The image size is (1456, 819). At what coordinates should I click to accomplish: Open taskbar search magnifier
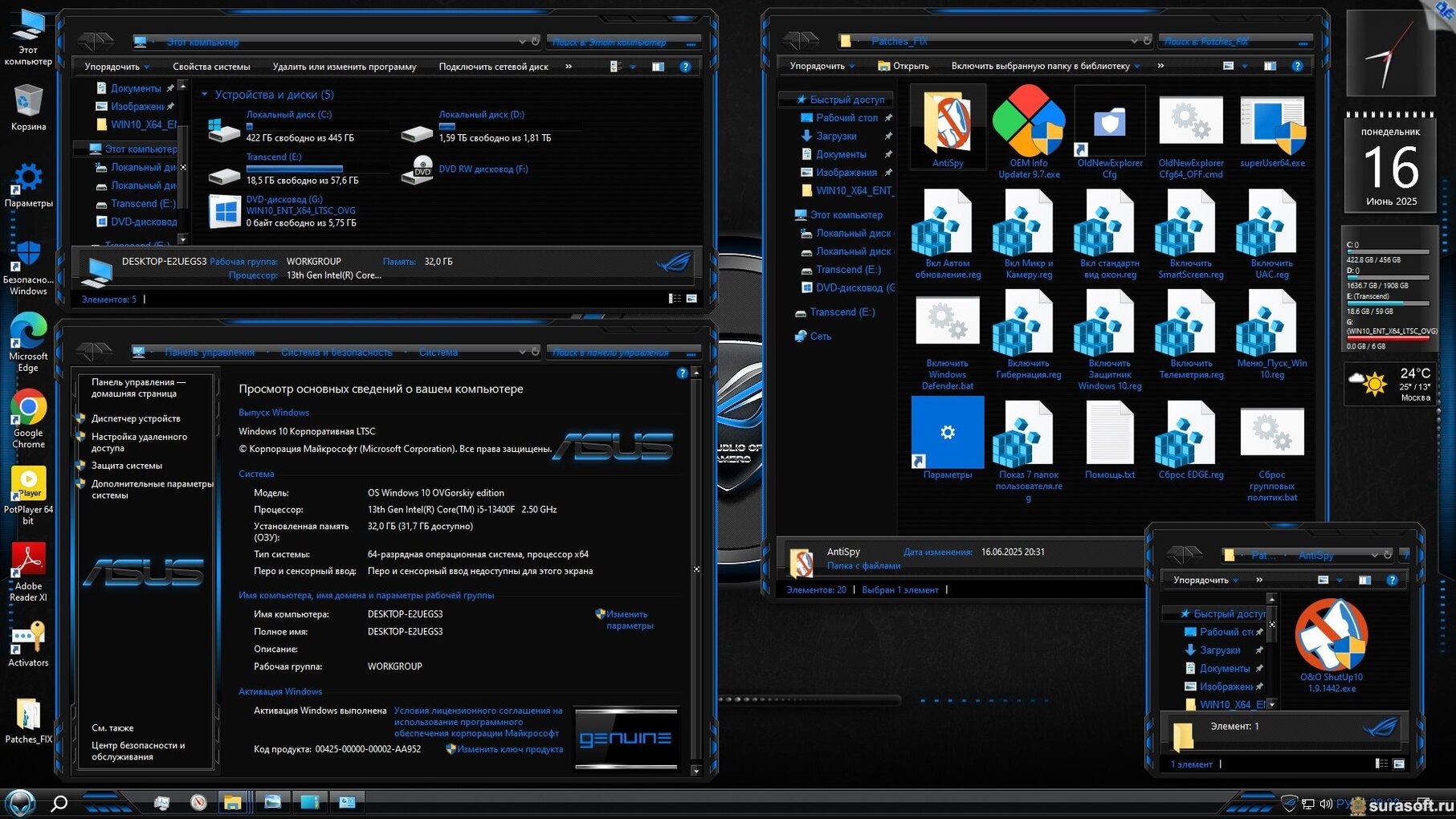(x=59, y=802)
